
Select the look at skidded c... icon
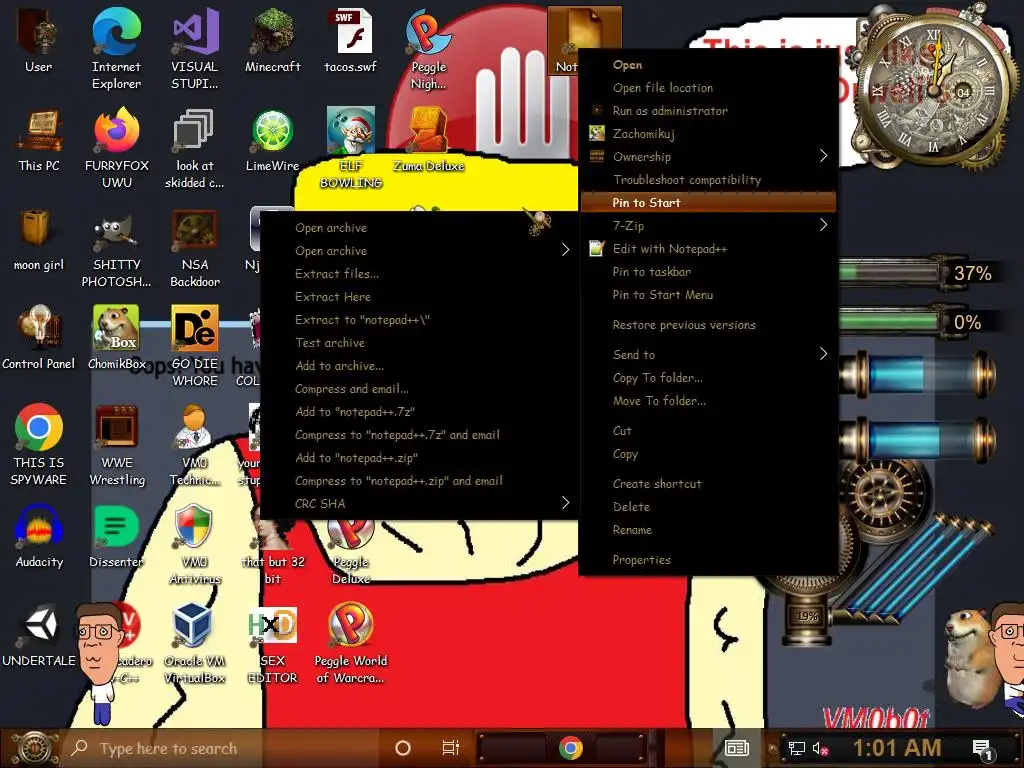pyautogui.click(x=195, y=148)
